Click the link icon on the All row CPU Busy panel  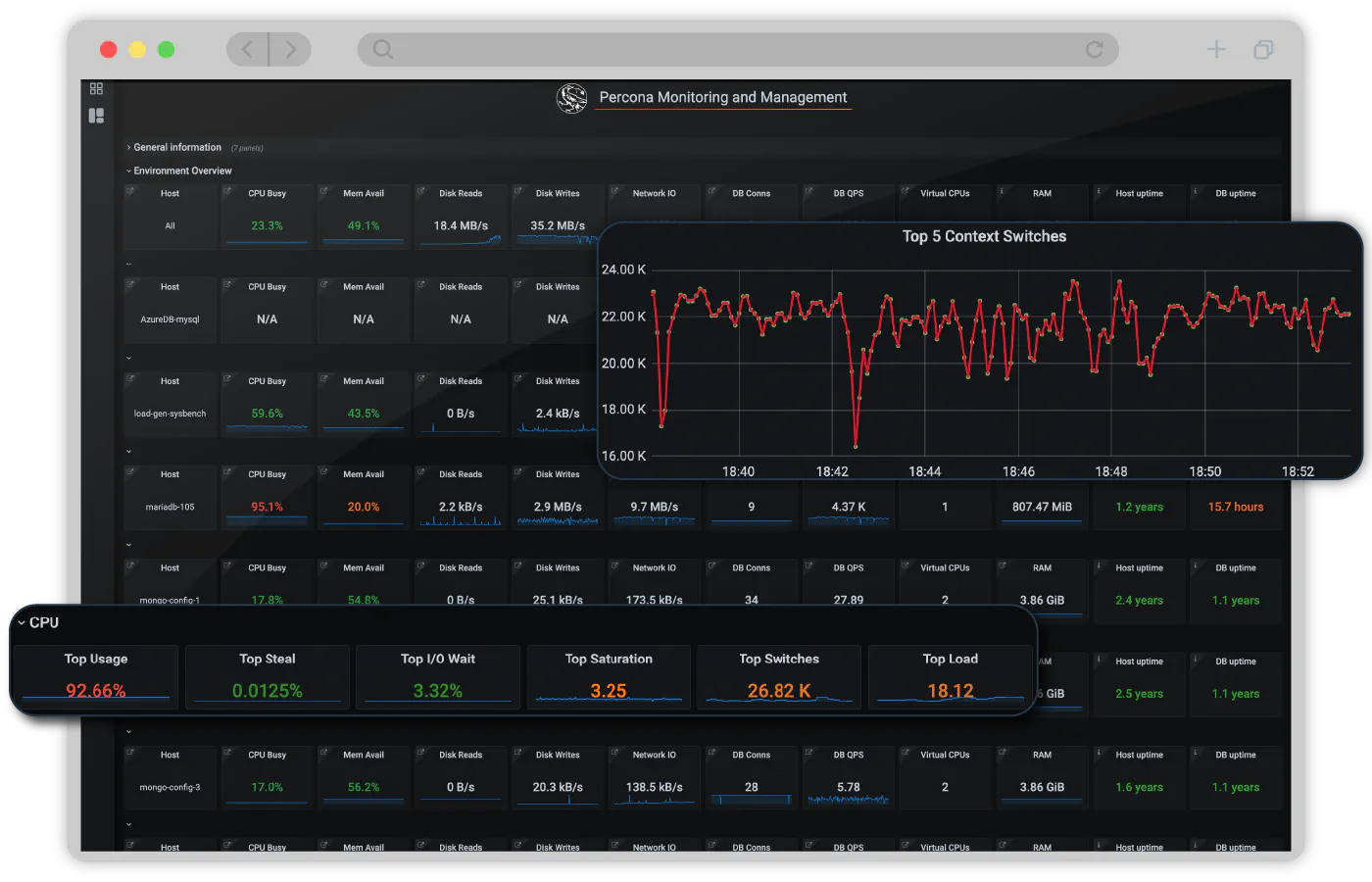click(227, 191)
